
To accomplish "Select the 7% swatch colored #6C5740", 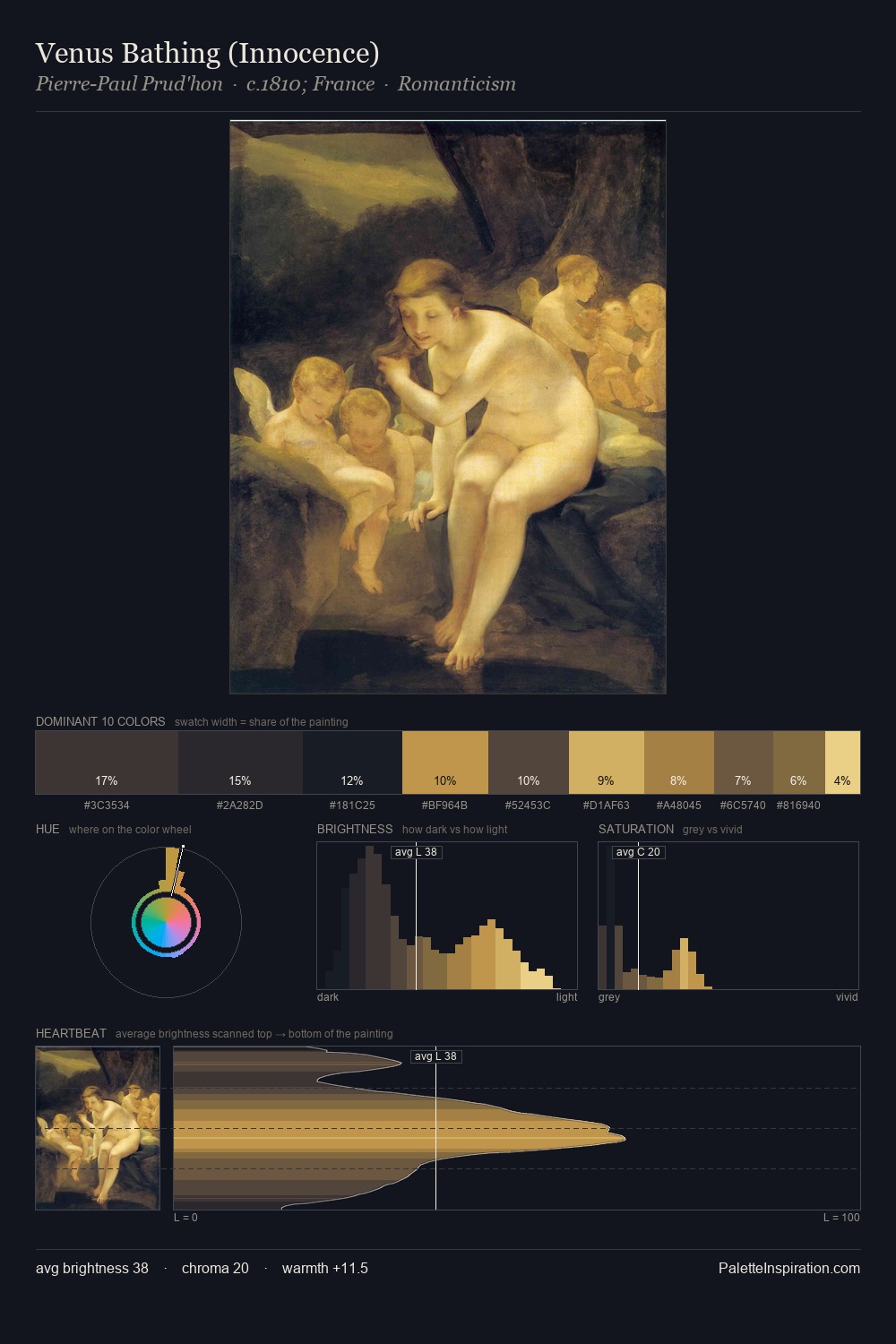I will (744, 762).
